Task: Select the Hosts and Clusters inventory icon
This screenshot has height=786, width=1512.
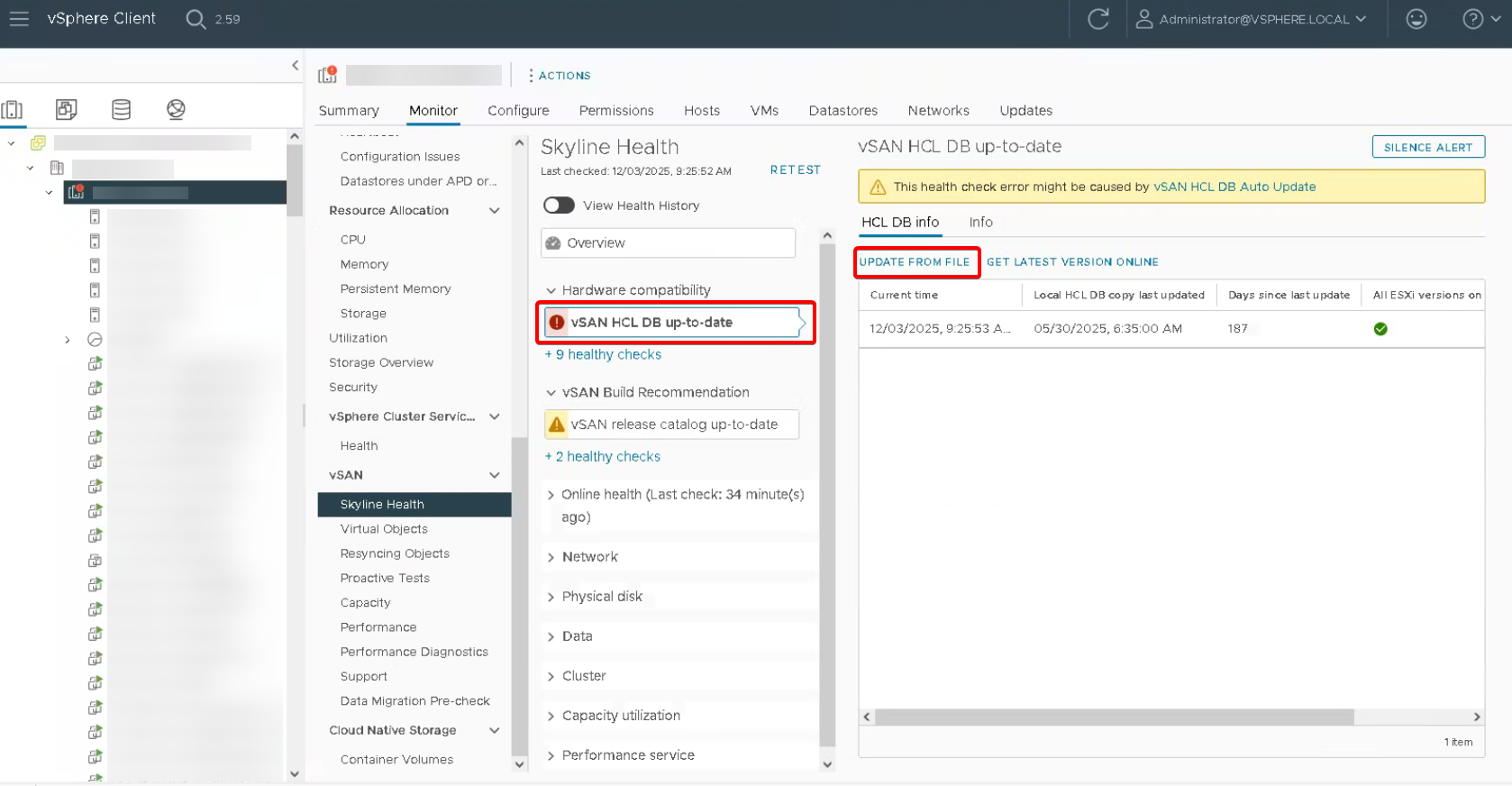Action: [13, 110]
